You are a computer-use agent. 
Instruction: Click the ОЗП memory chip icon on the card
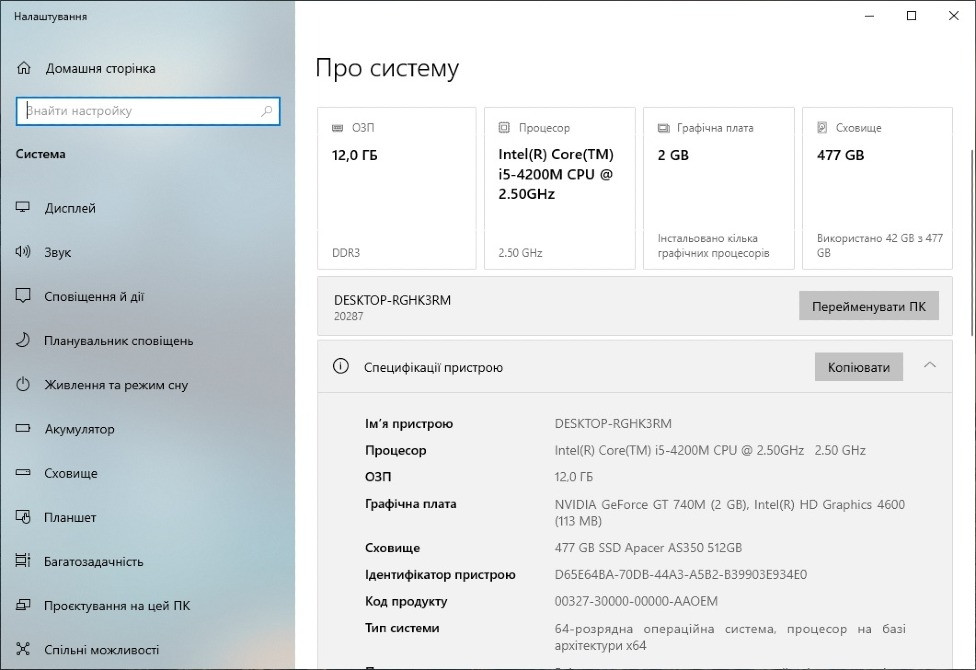pos(338,128)
